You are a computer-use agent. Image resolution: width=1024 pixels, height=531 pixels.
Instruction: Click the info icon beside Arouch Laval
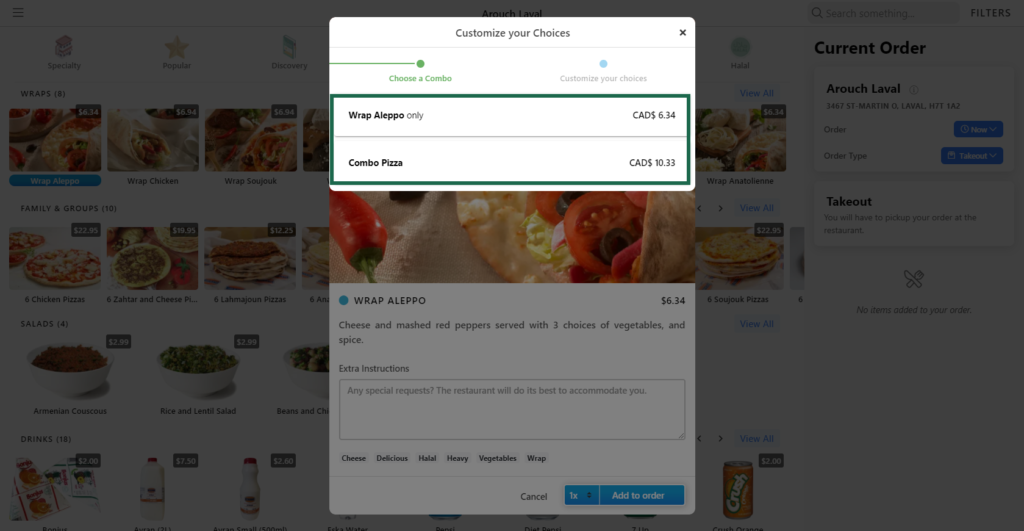point(914,90)
